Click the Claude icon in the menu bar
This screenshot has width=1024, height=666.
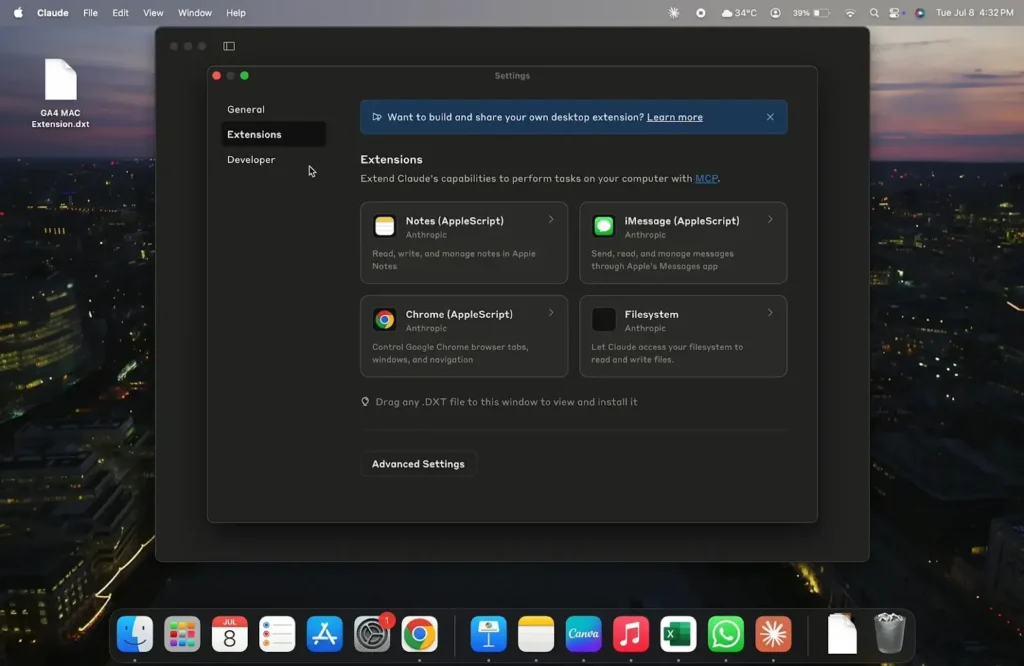tap(674, 12)
